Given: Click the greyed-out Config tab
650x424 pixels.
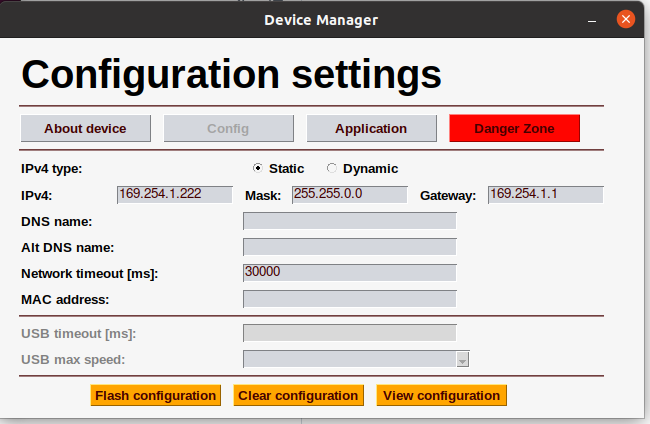Looking at the screenshot, I should click(228, 128).
